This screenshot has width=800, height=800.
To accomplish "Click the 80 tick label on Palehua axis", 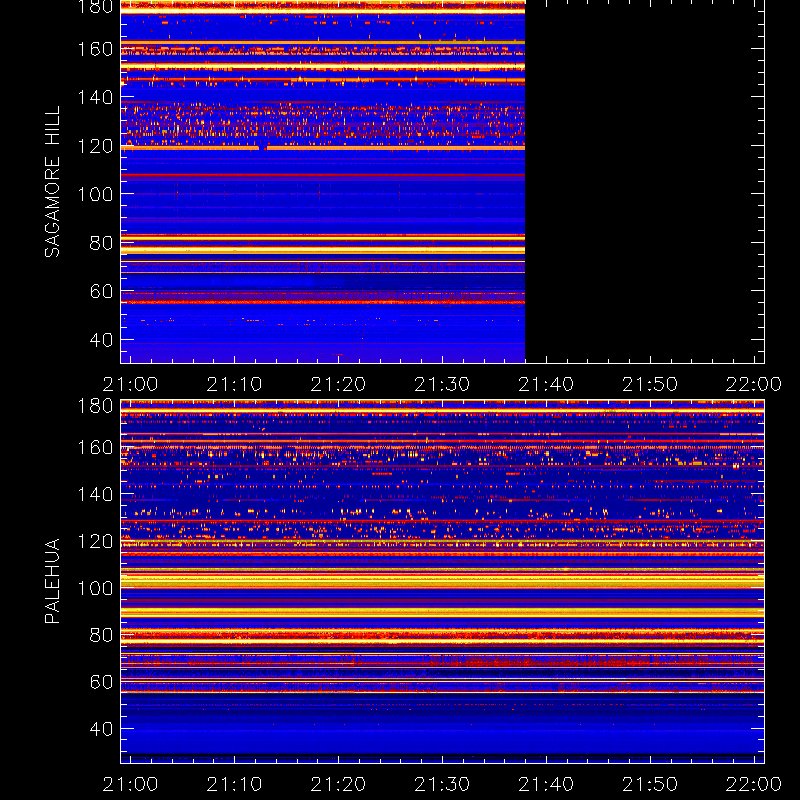I will [101, 635].
